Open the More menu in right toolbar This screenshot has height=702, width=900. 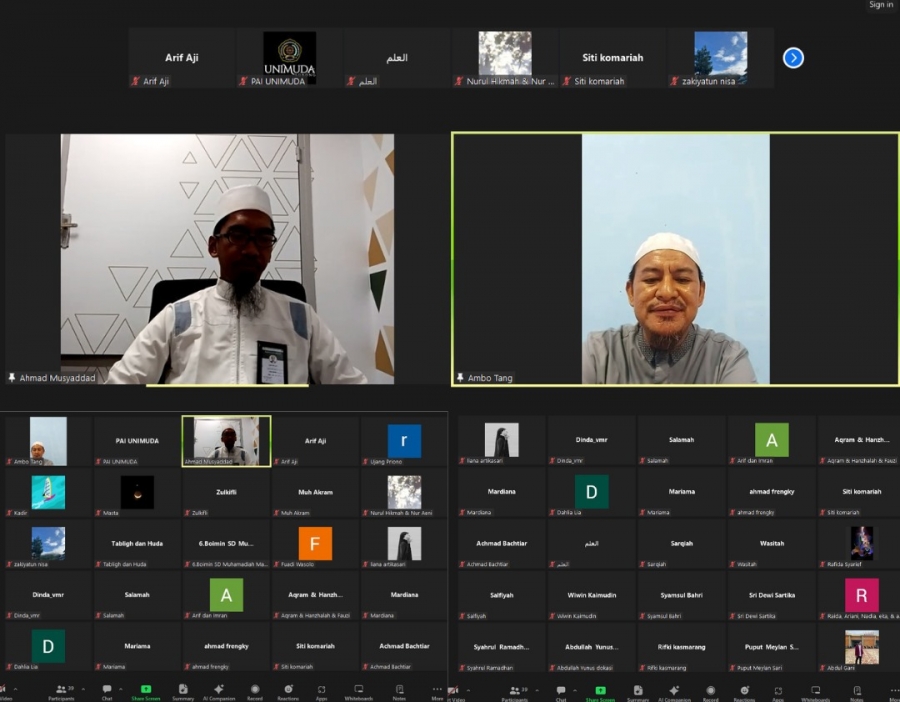pos(893,691)
